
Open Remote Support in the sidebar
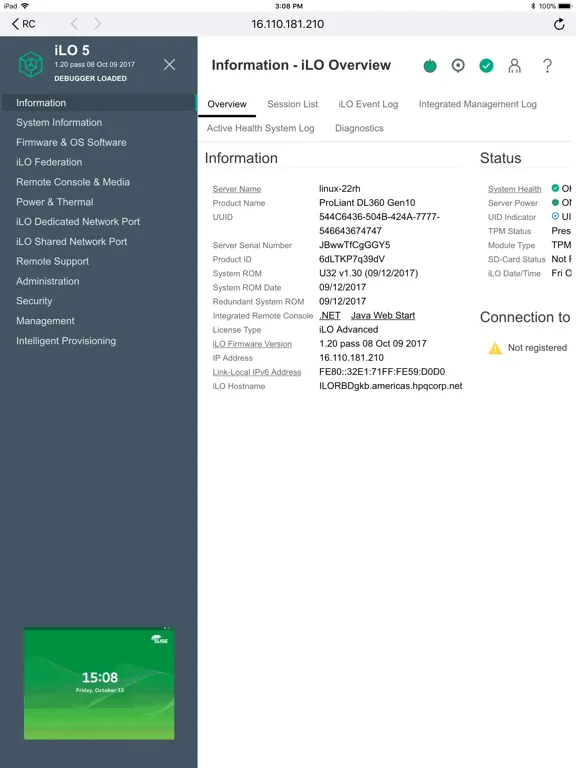point(52,262)
